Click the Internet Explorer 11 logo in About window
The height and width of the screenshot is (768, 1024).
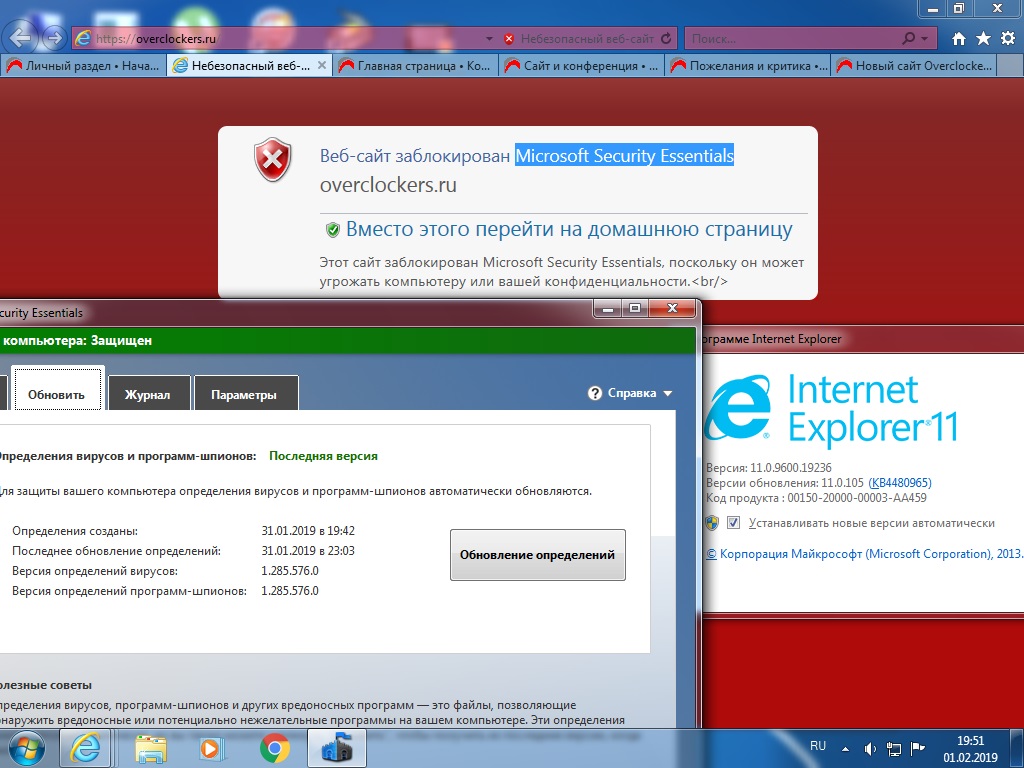coord(831,409)
